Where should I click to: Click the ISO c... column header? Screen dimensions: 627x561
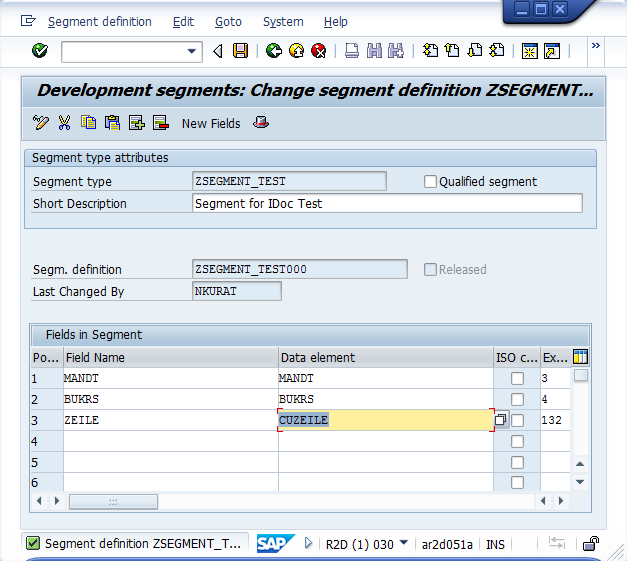point(517,357)
